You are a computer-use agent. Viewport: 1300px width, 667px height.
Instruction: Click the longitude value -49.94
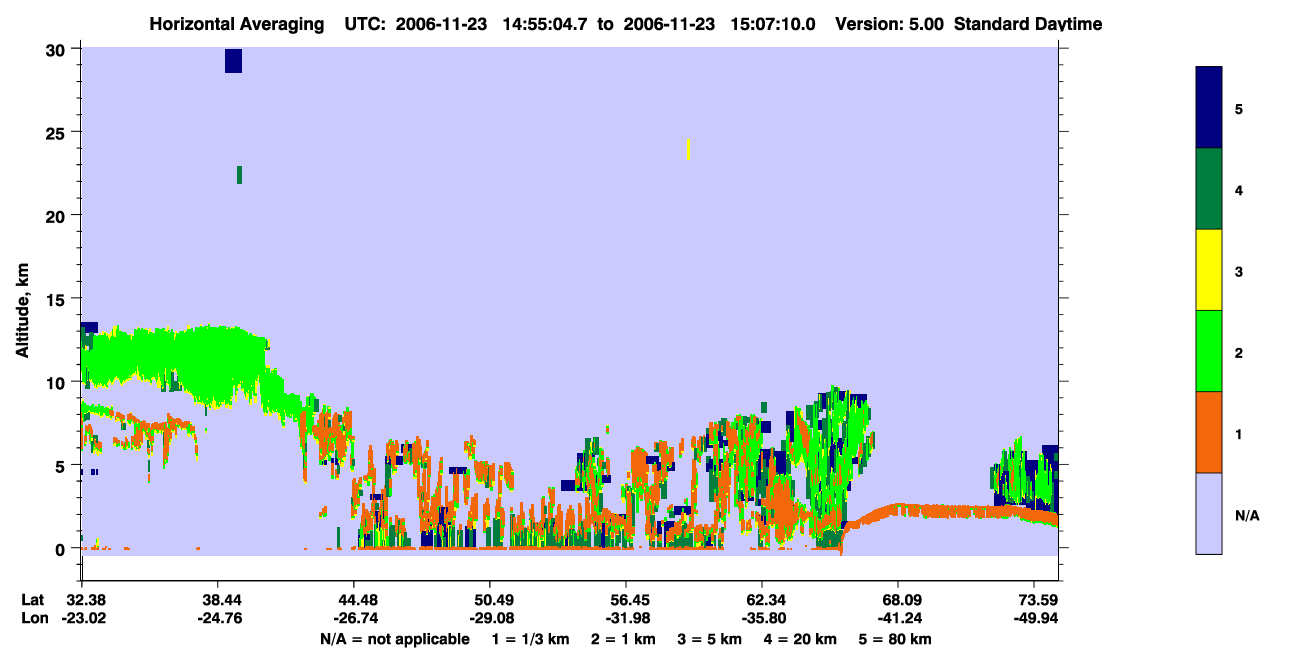point(1034,618)
